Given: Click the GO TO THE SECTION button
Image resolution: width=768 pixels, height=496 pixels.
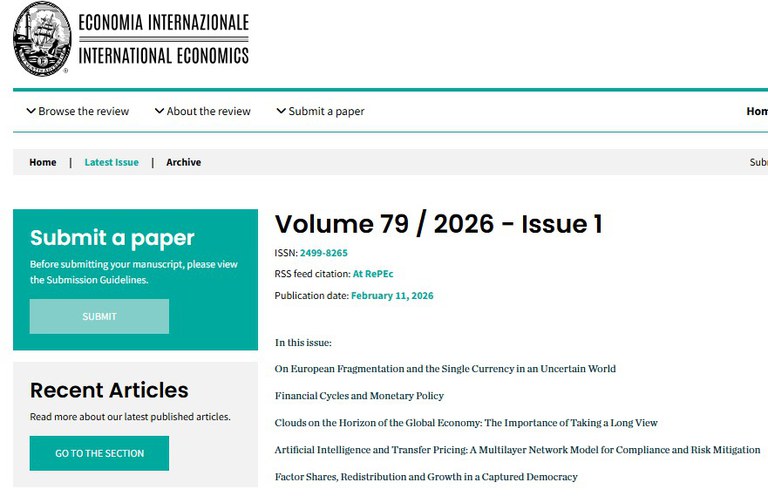Looking at the screenshot, I should 99,453.
